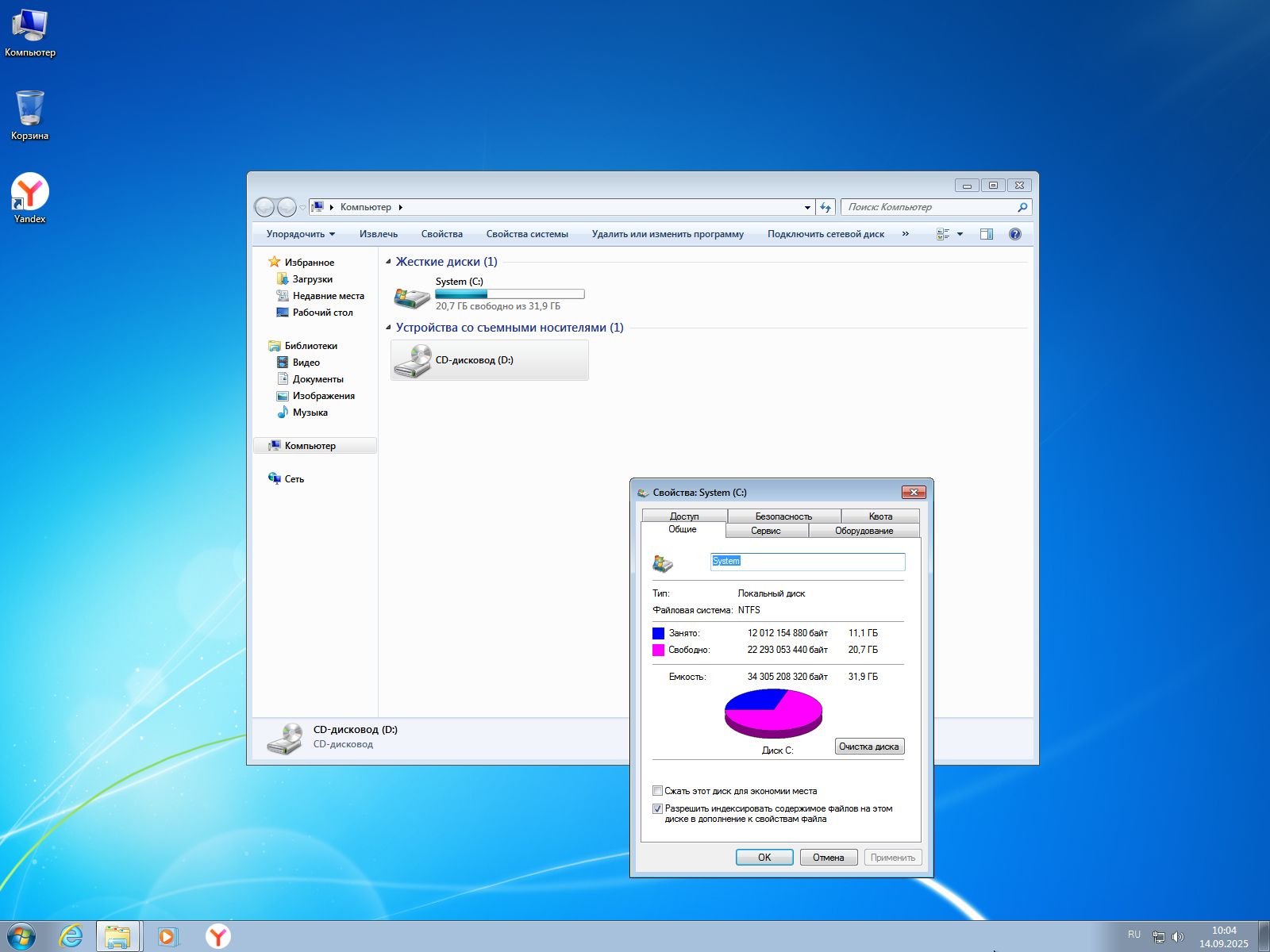Viewport: 1270px width, 952px height.
Task: Click the Explorer folder icon on taskbar
Action: [x=118, y=937]
